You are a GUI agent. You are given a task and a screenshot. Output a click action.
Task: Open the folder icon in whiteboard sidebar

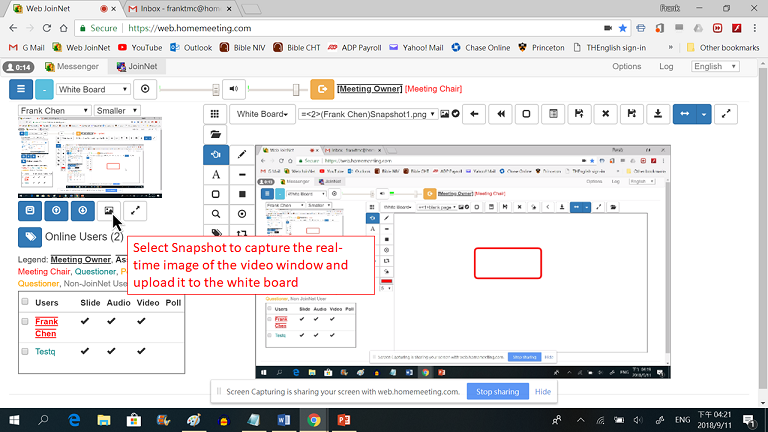point(215,134)
